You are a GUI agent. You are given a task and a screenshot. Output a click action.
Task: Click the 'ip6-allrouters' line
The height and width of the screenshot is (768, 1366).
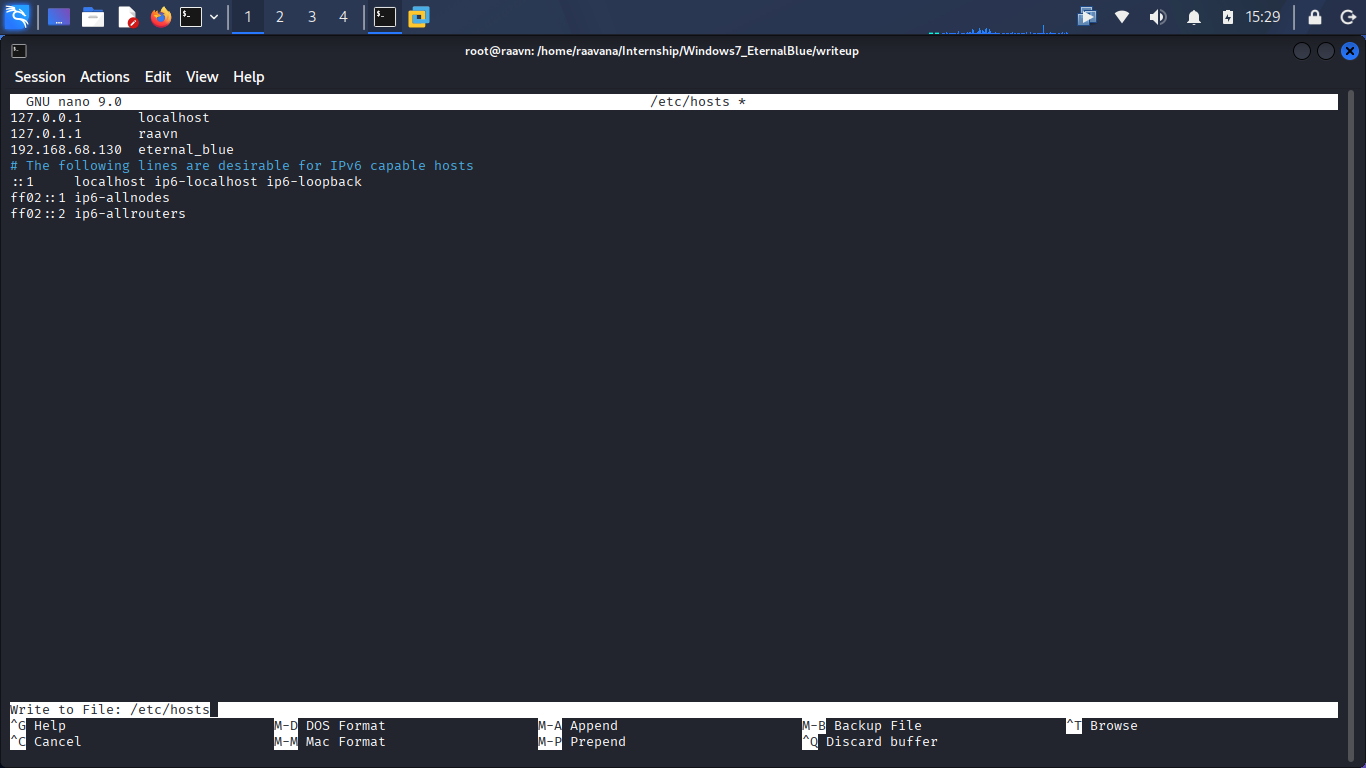click(x=98, y=214)
